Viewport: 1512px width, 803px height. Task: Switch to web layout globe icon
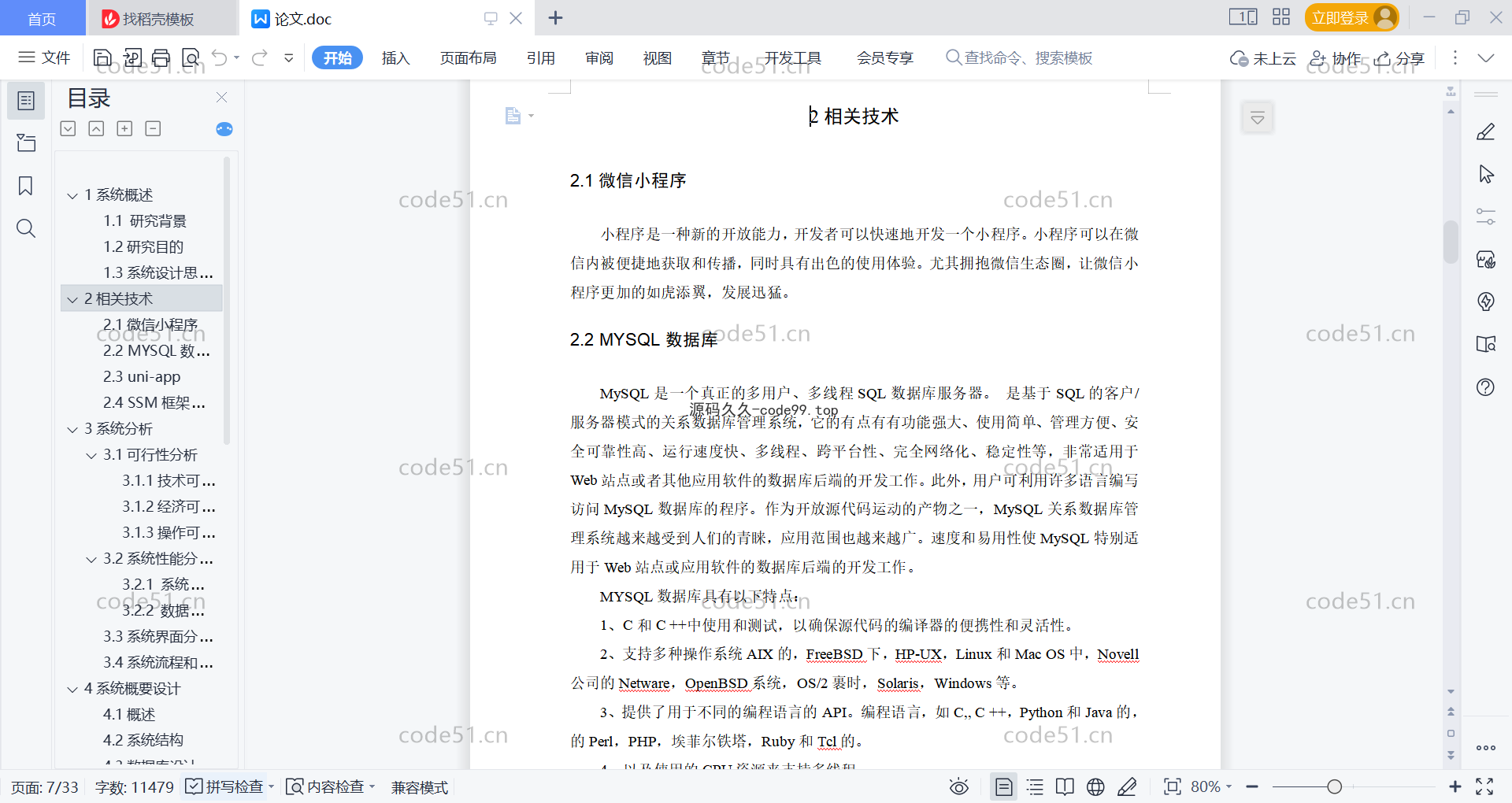(1095, 786)
